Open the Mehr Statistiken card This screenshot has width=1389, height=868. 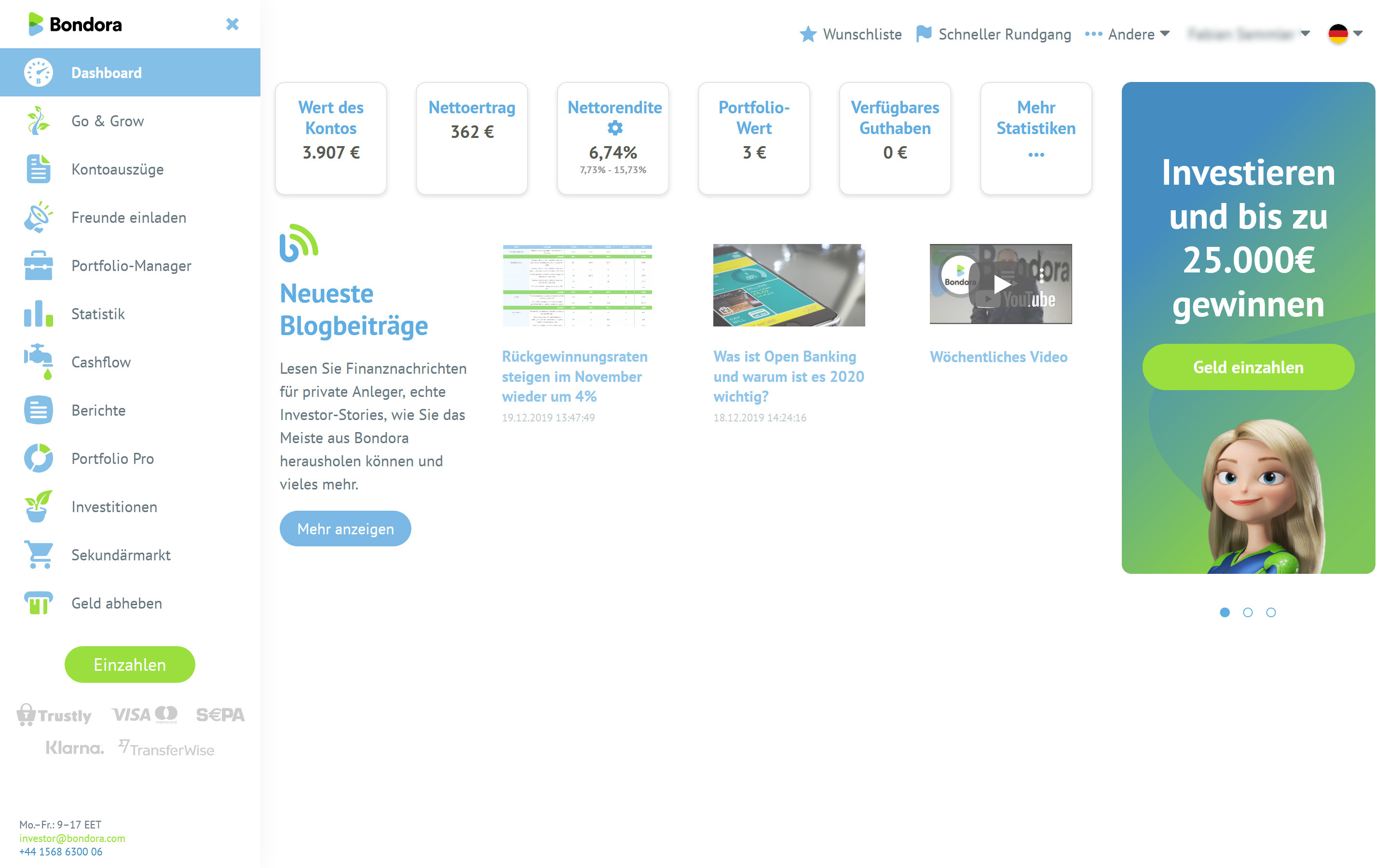[1036, 138]
